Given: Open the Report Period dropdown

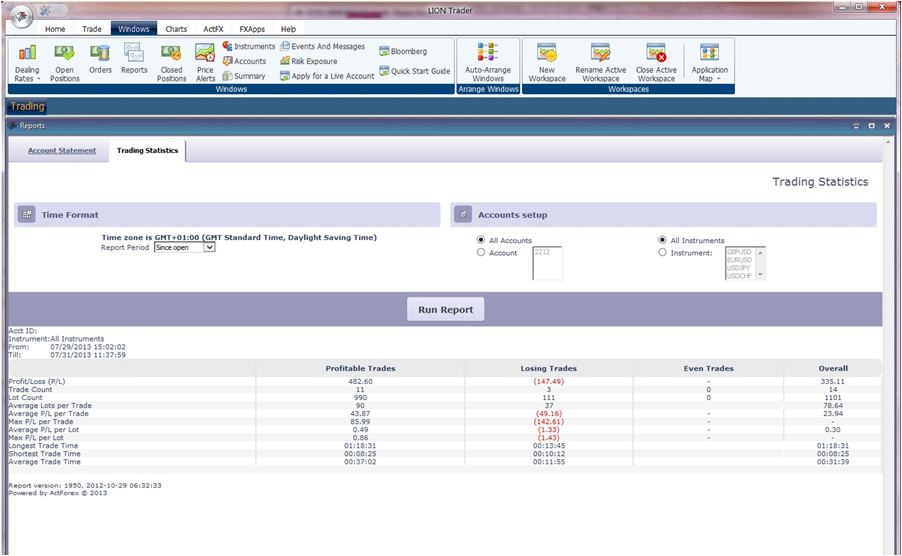Looking at the screenshot, I should point(185,247).
